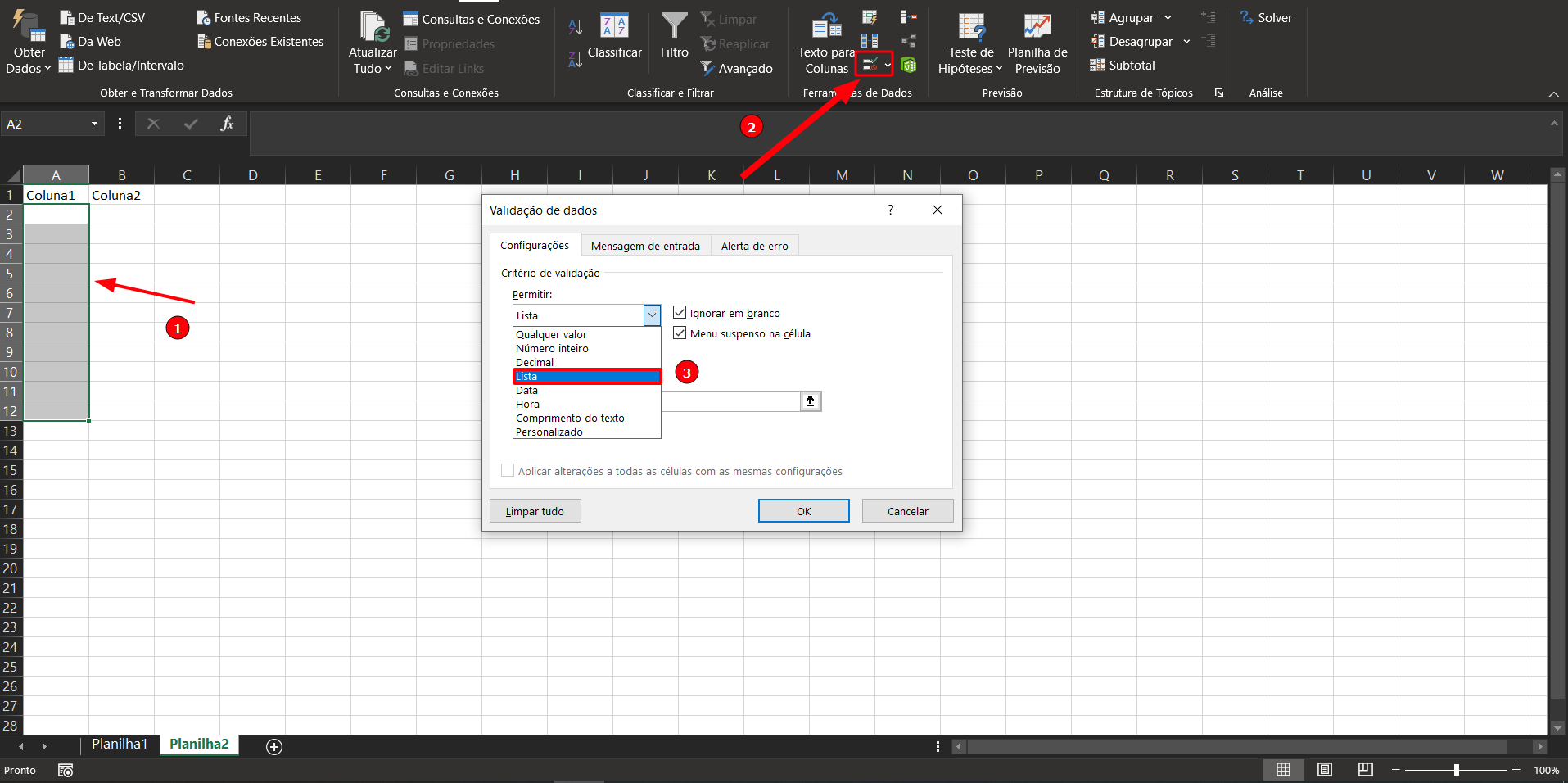Select cell B1 Coluna2
This screenshot has height=783, width=1568.
(x=121, y=195)
